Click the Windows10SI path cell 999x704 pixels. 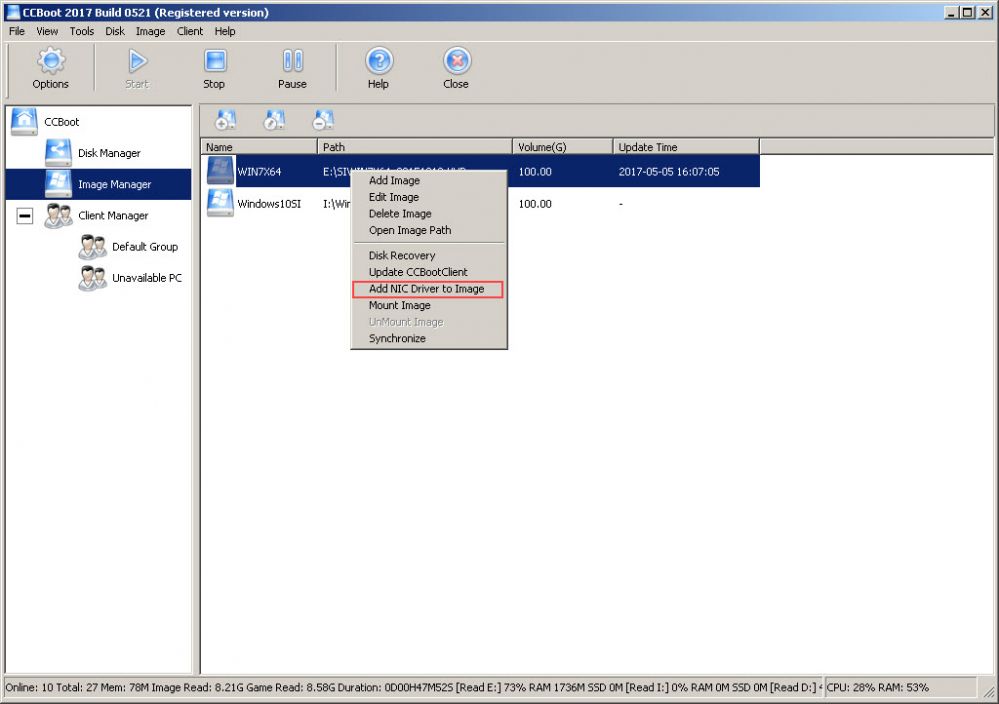tap(336, 204)
